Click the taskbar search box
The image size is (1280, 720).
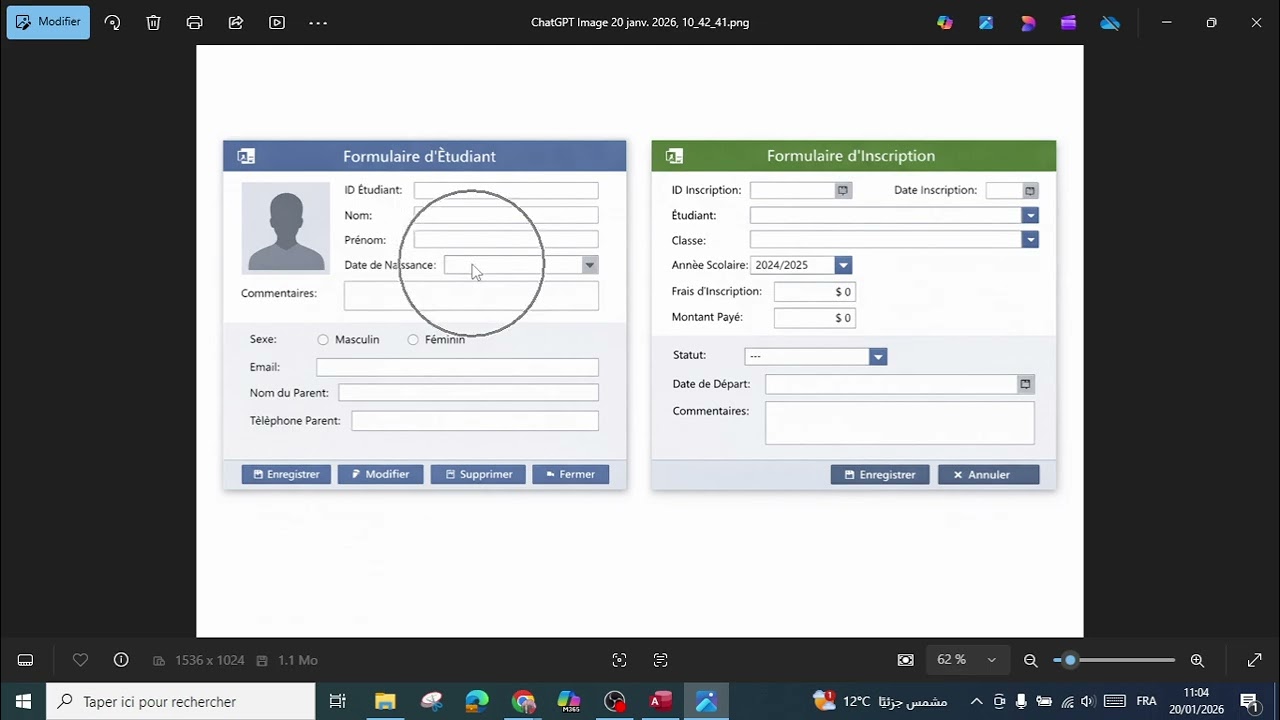pos(181,702)
